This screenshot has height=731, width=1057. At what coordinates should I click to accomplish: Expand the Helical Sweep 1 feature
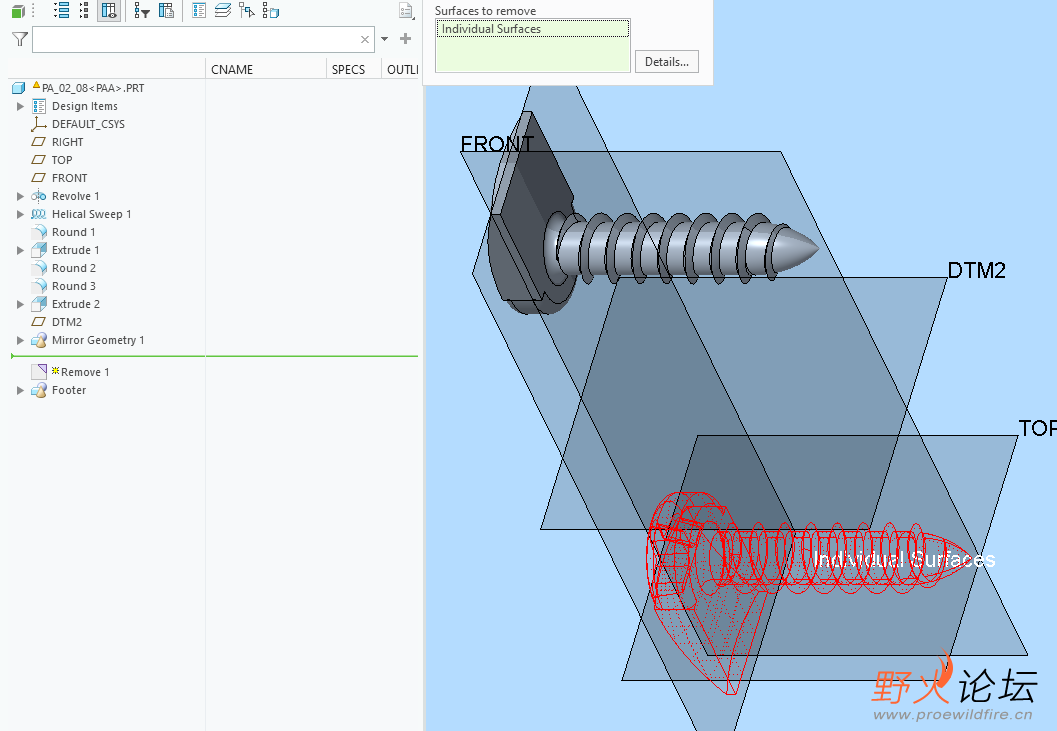coord(20,214)
